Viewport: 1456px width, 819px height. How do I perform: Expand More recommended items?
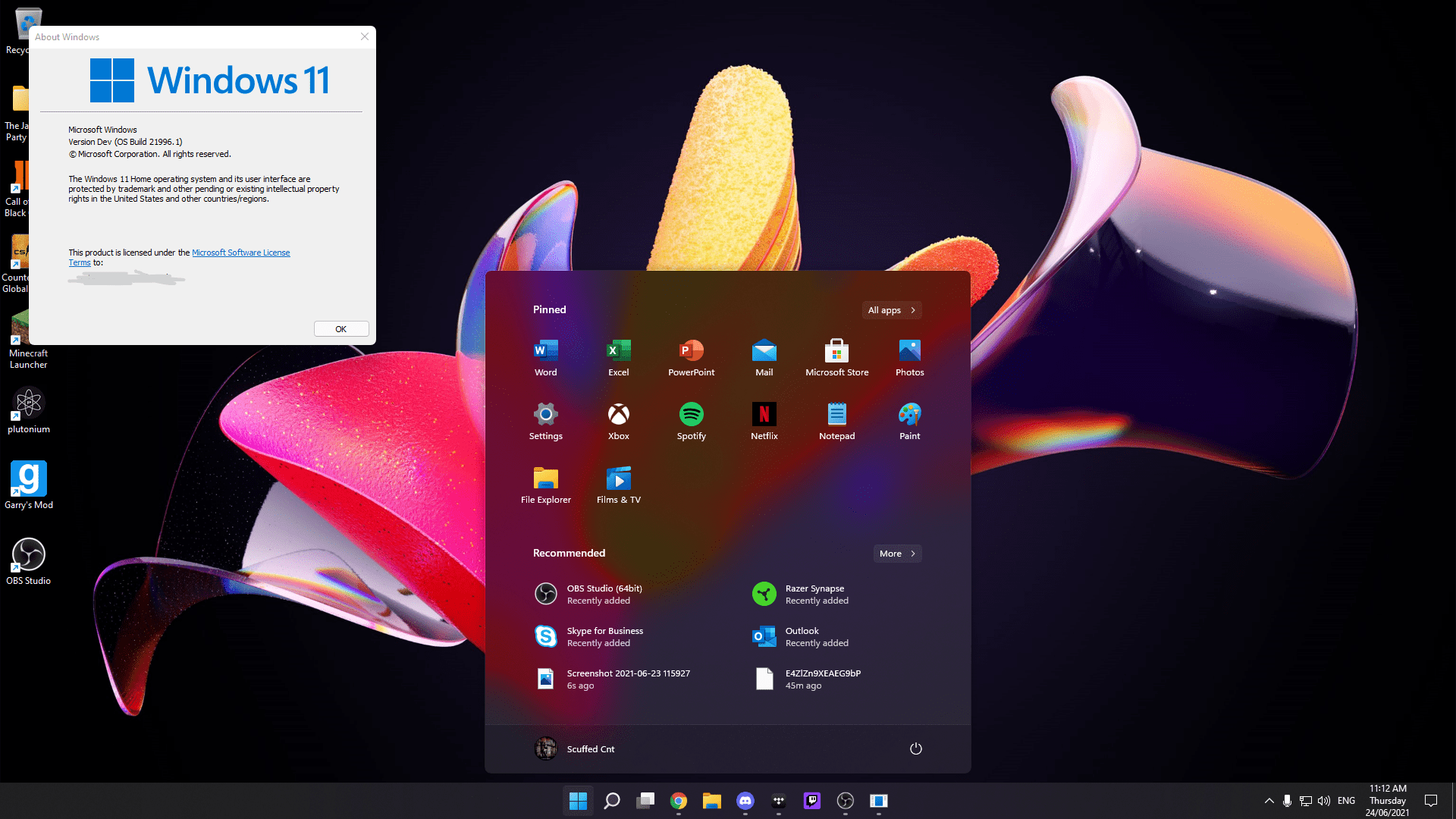pyautogui.click(x=897, y=553)
